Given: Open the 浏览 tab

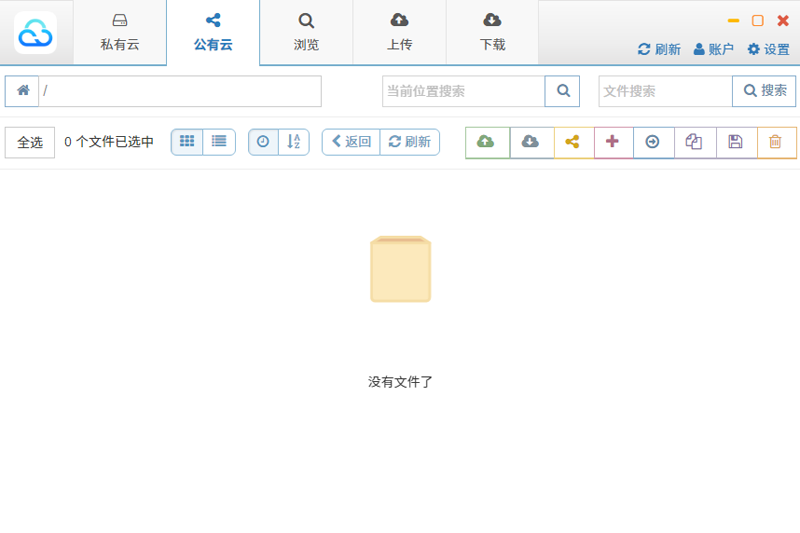Looking at the screenshot, I should point(306,33).
